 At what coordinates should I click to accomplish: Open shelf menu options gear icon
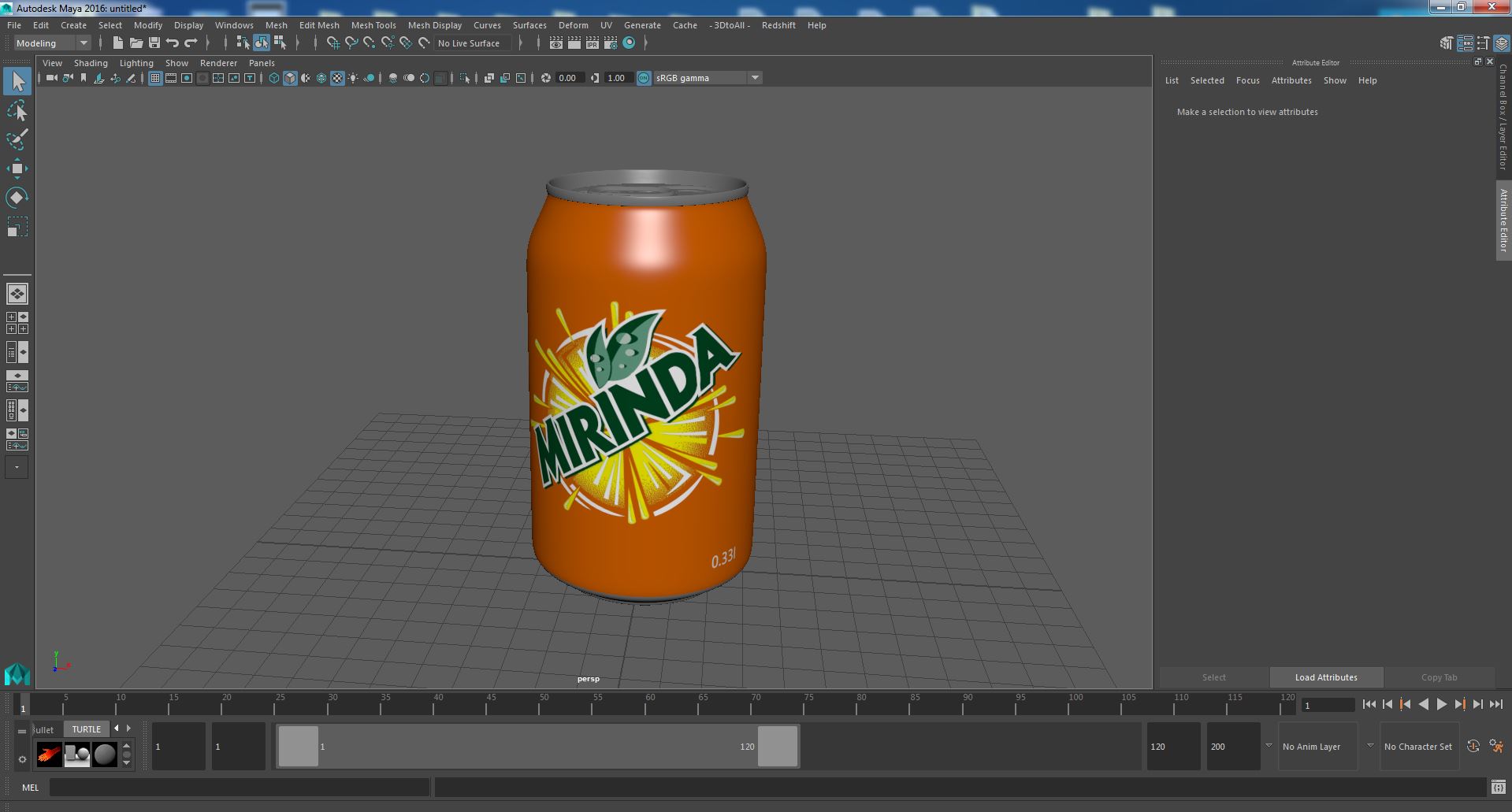tap(22, 759)
